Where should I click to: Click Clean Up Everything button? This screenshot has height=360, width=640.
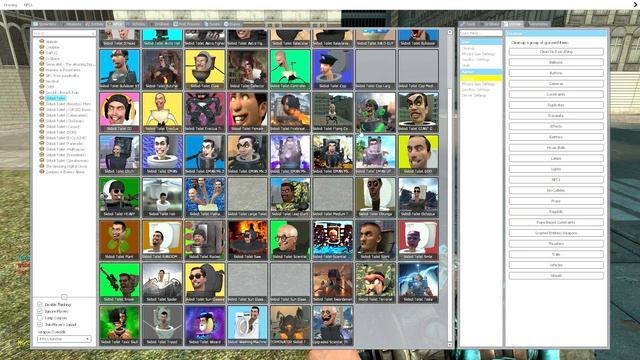(556, 52)
